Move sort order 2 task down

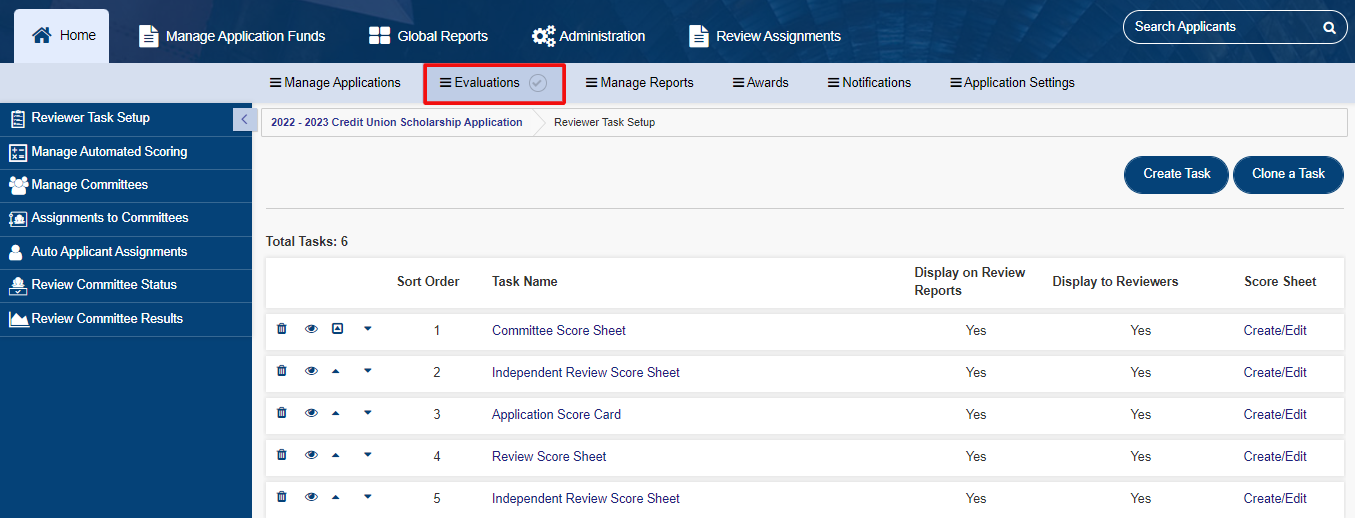(367, 371)
